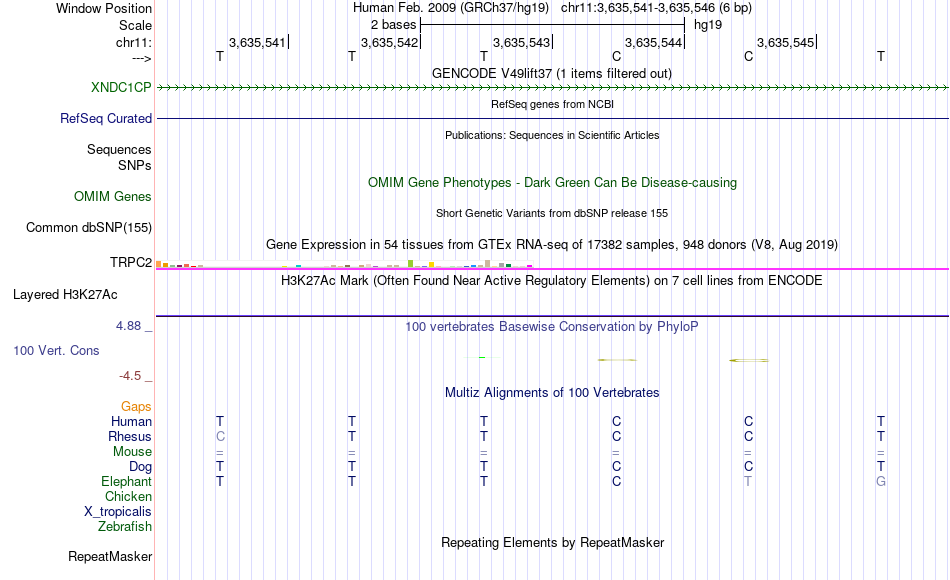Image resolution: width=950 pixels, height=580 pixels.
Task: Click the Rhesus species label
Action: point(130,436)
